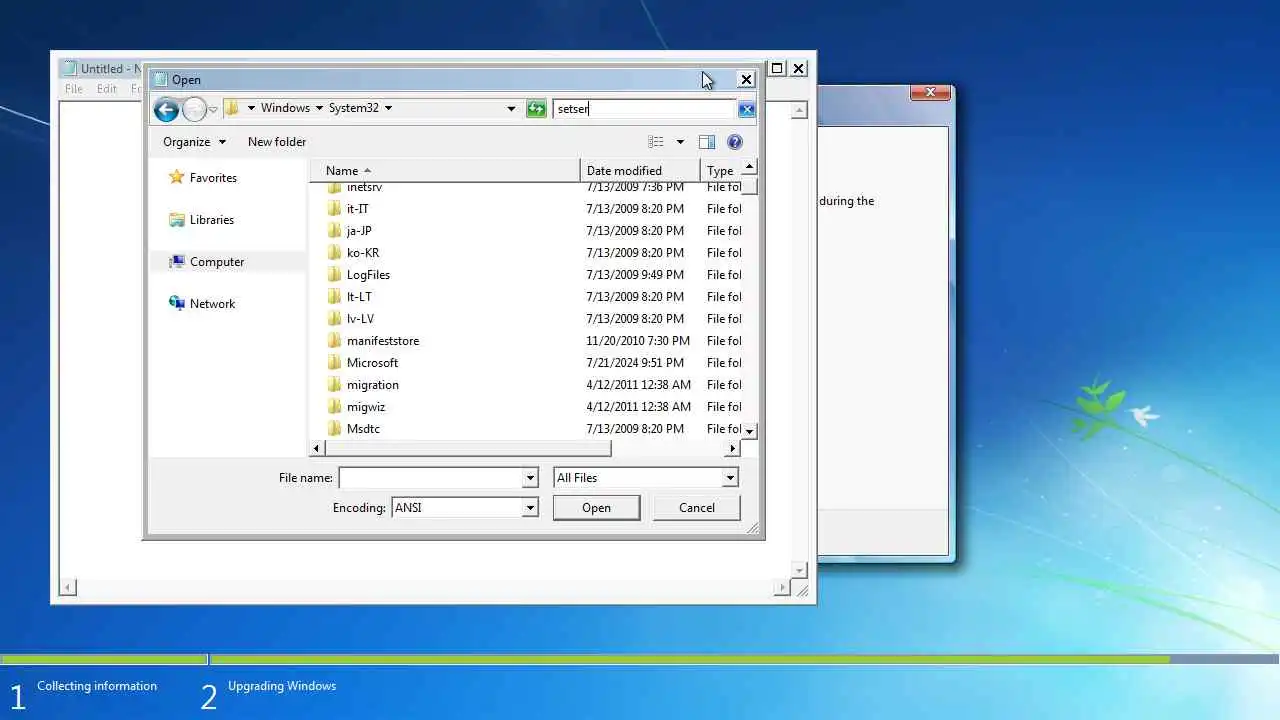This screenshot has height=720, width=1280.
Task: Click the New folder button
Action: click(277, 142)
